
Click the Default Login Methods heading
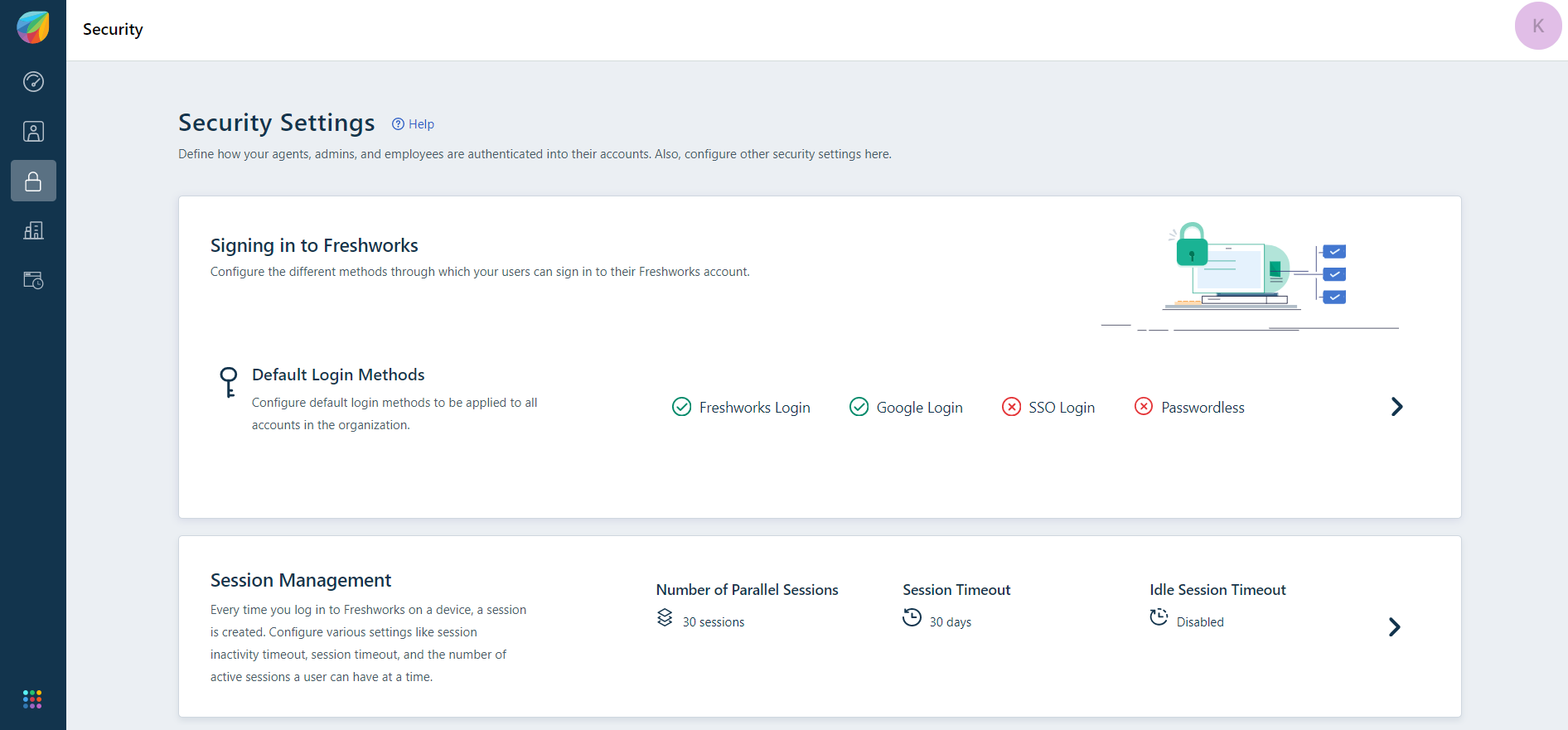338,375
